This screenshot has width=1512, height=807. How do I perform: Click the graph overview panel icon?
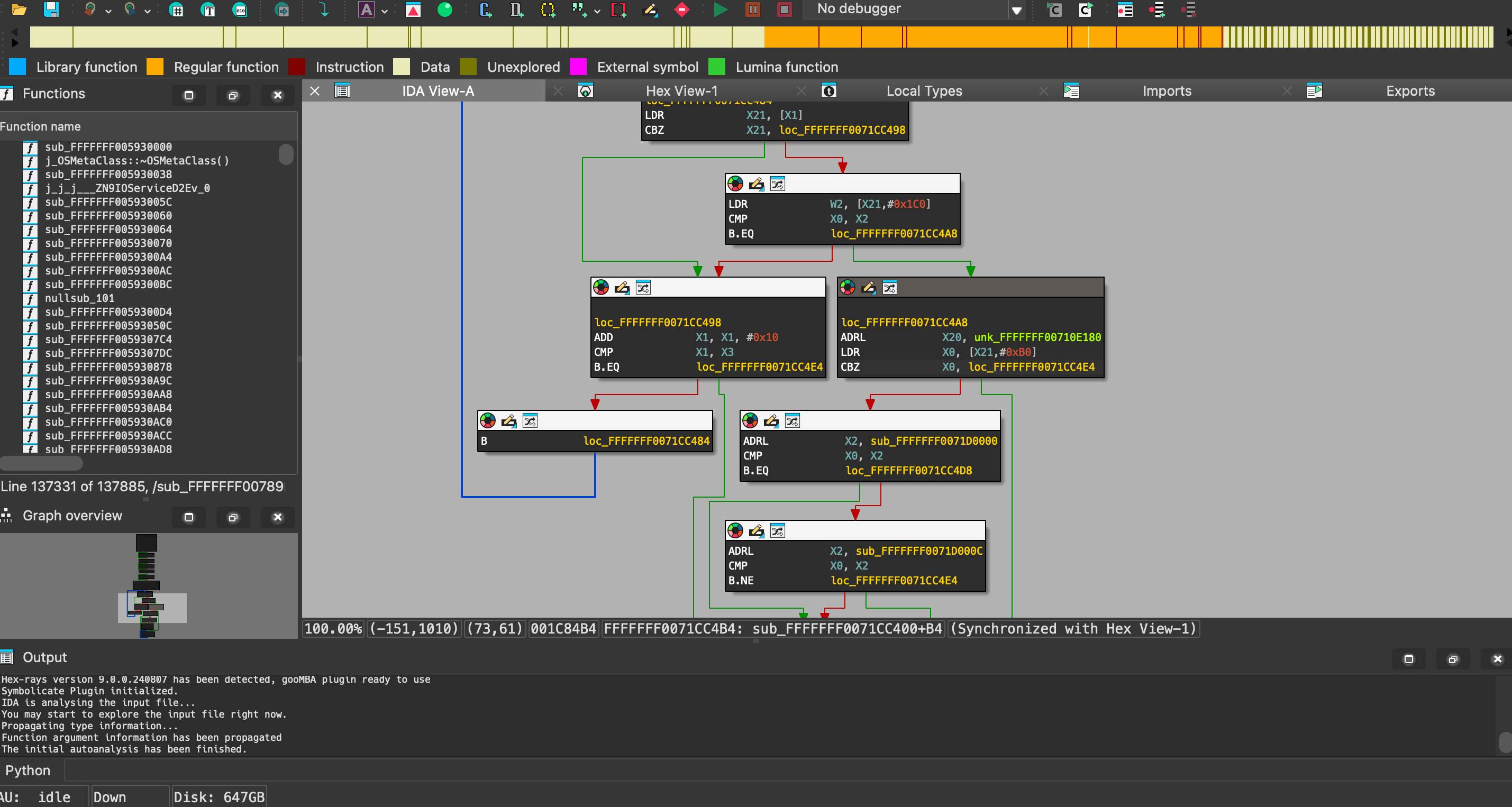(x=9, y=516)
